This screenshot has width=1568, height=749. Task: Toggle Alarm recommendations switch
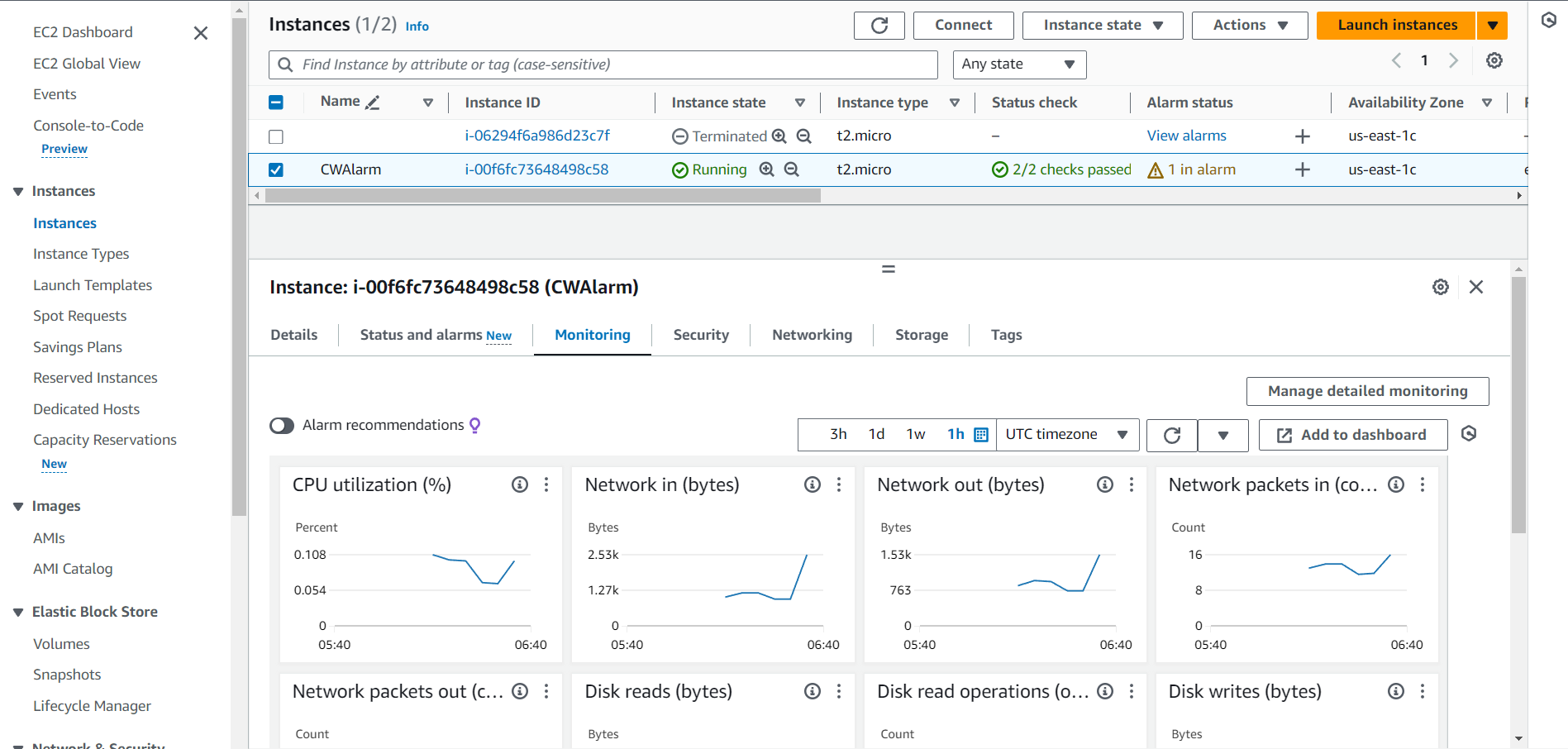pyautogui.click(x=282, y=426)
